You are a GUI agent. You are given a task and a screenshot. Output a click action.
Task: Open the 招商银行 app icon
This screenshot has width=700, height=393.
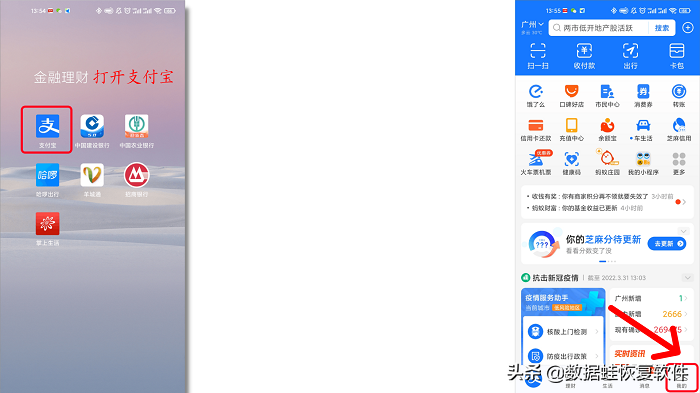click(137, 175)
